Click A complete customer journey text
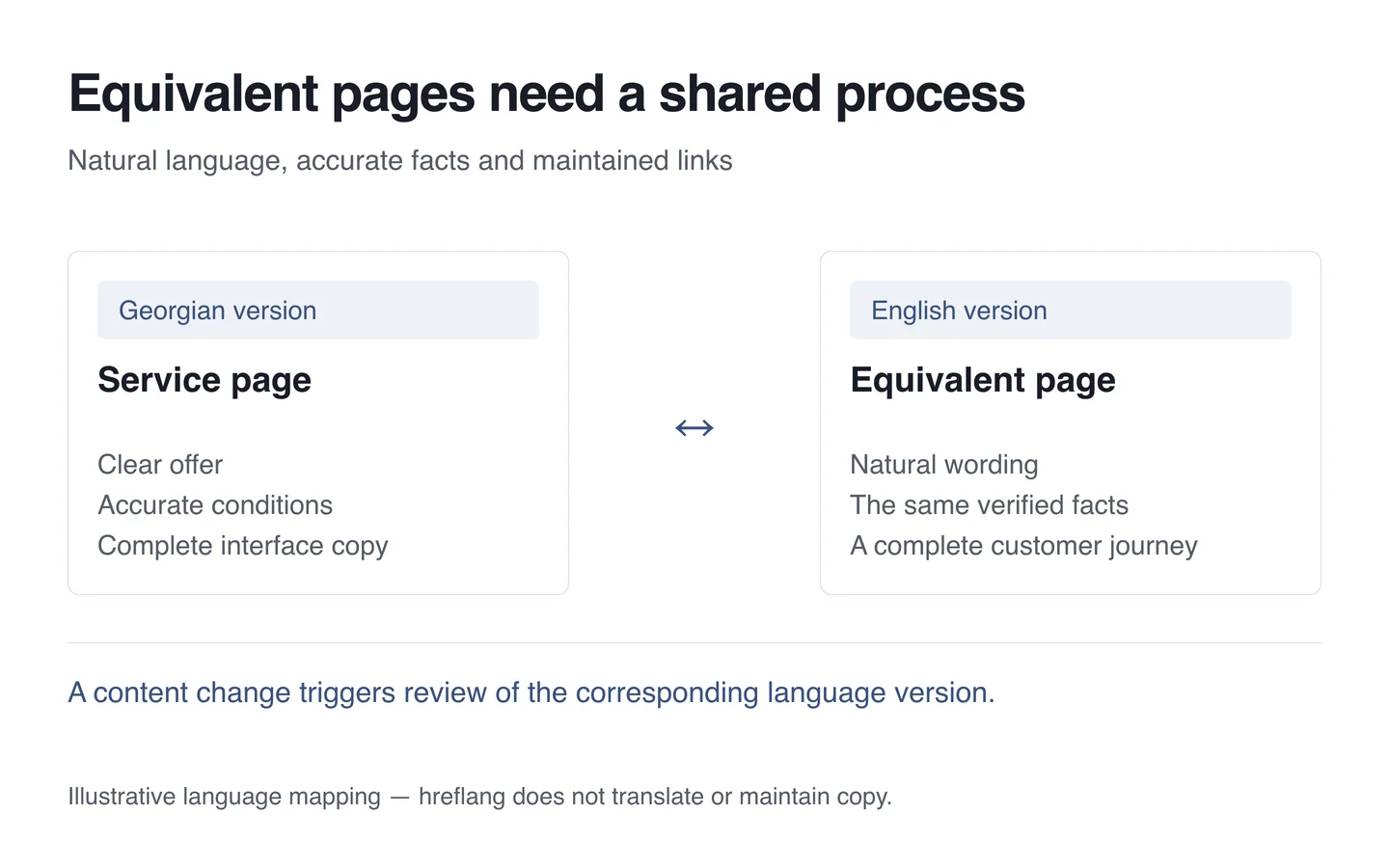 tap(1023, 546)
